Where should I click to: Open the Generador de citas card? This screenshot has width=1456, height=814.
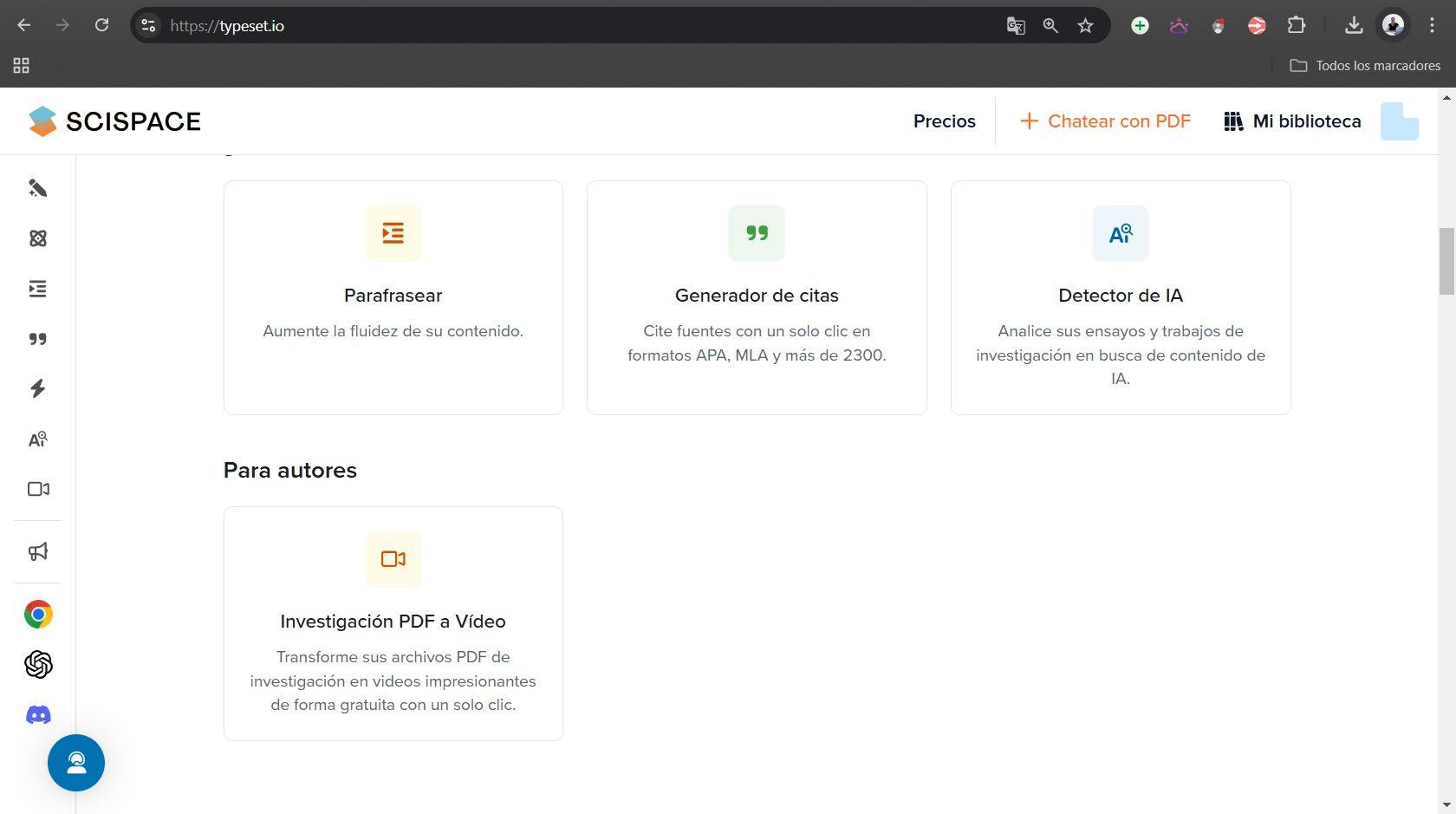[x=757, y=297]
